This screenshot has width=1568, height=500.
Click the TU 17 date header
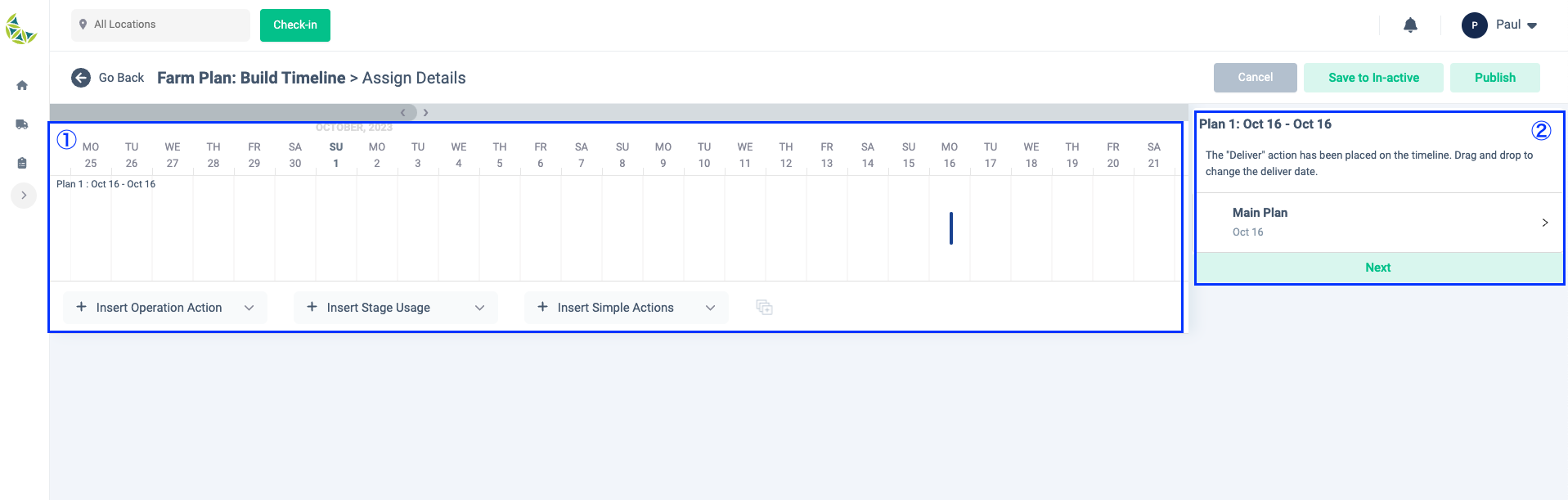click(991, 155)
